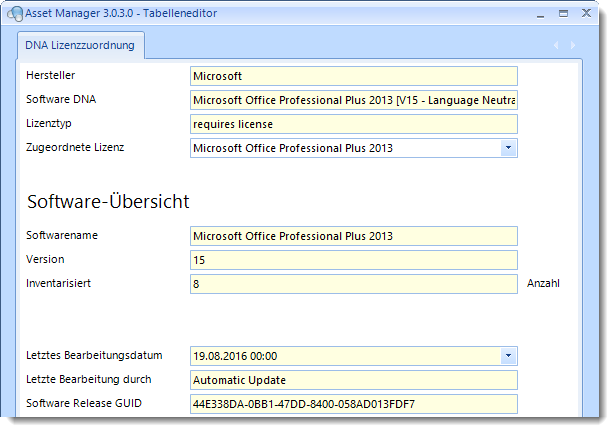The image size is (614, 432).
Task: Select the Zugeordnete Lizenz combo box text
Action: (x=293, y=148)
